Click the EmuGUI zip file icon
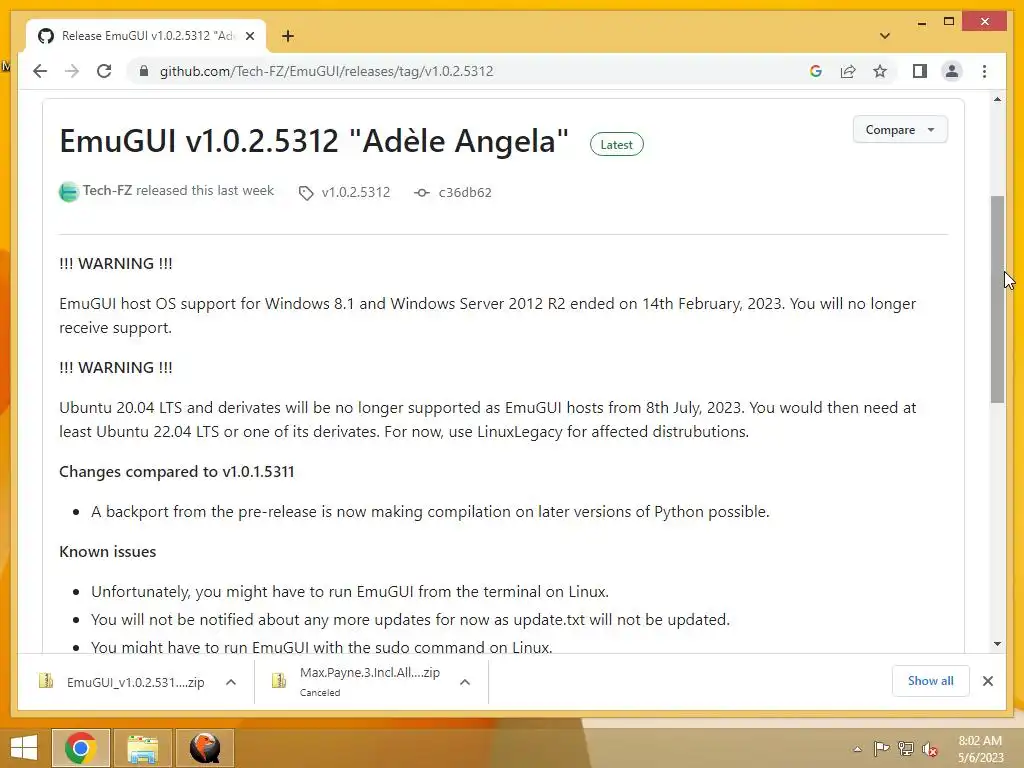 click(46, 681)
